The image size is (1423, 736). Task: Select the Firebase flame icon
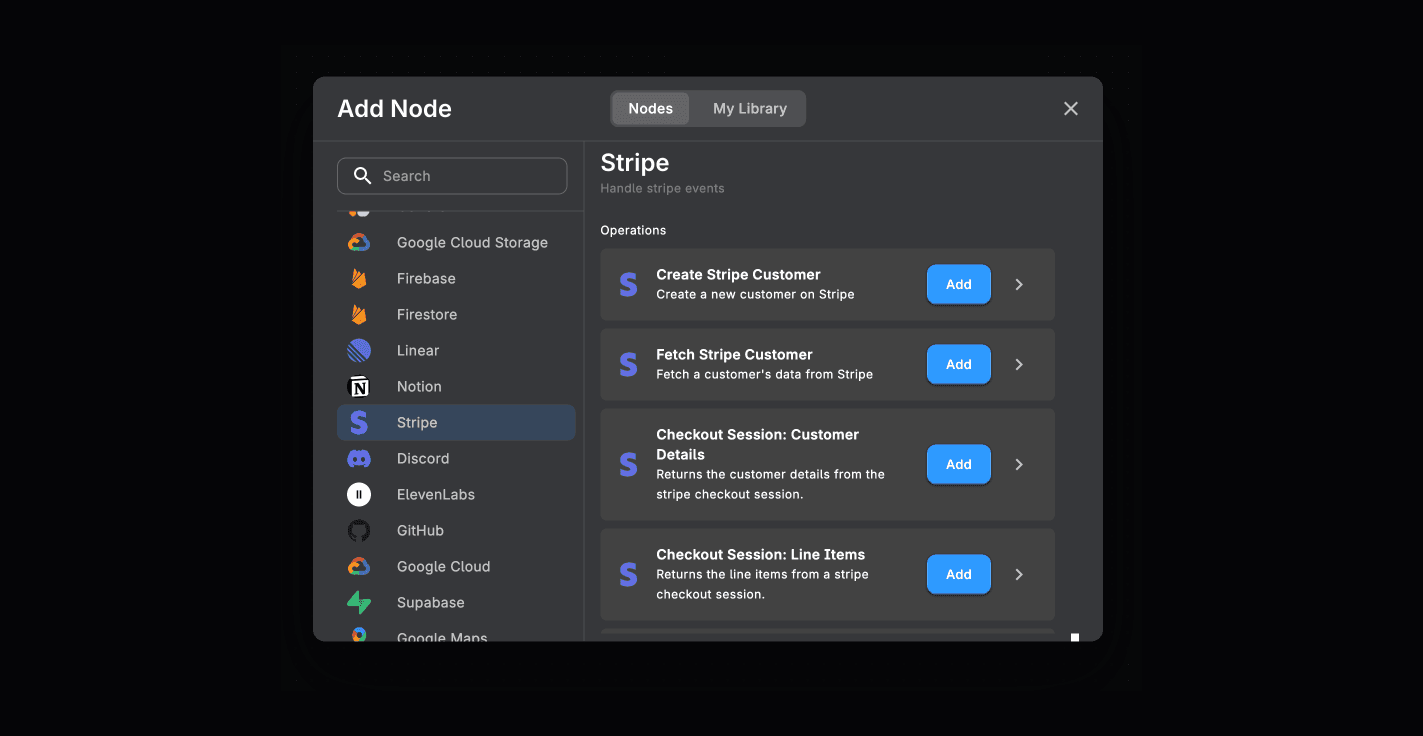click(359, 279)
